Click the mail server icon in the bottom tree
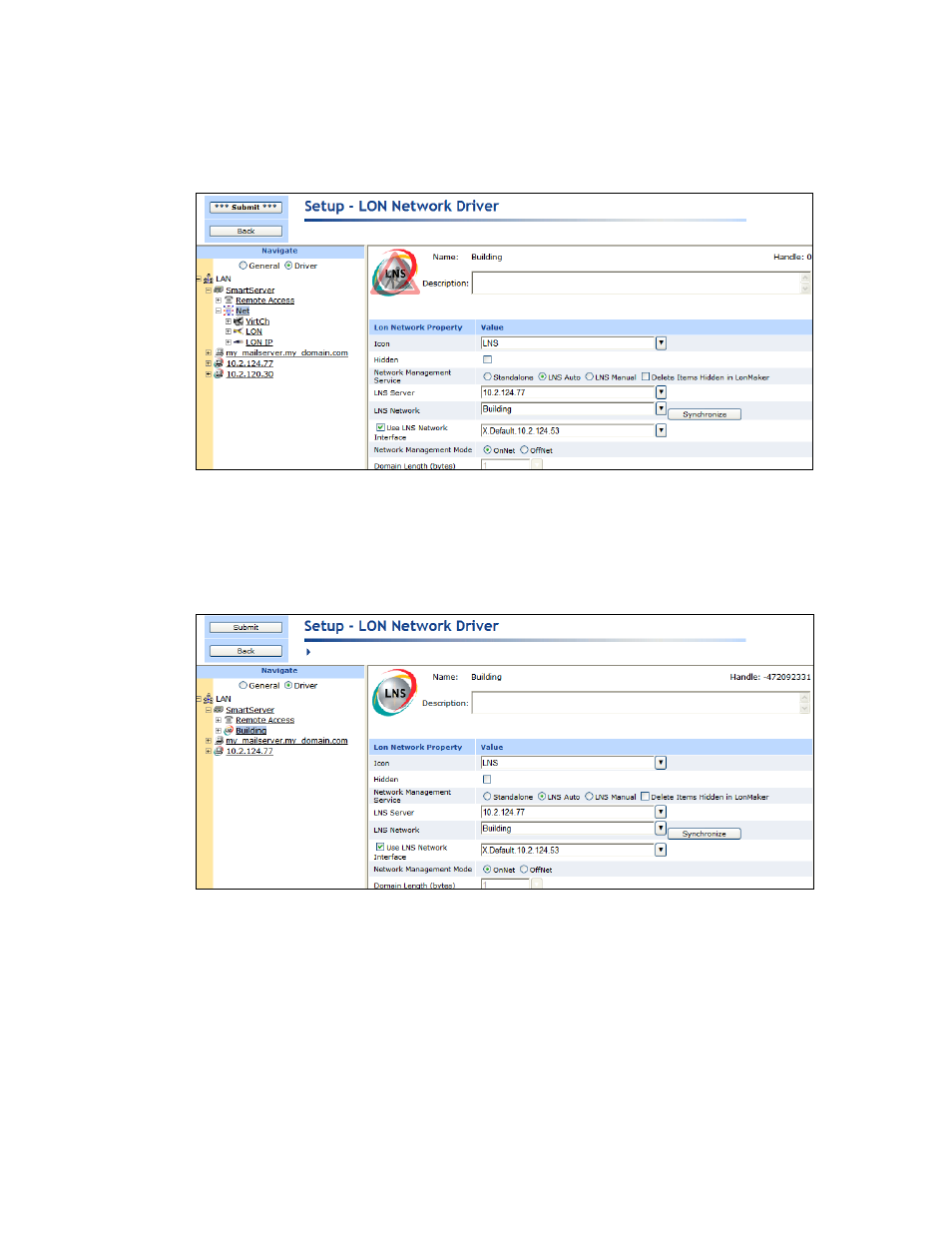 point(219,741)
